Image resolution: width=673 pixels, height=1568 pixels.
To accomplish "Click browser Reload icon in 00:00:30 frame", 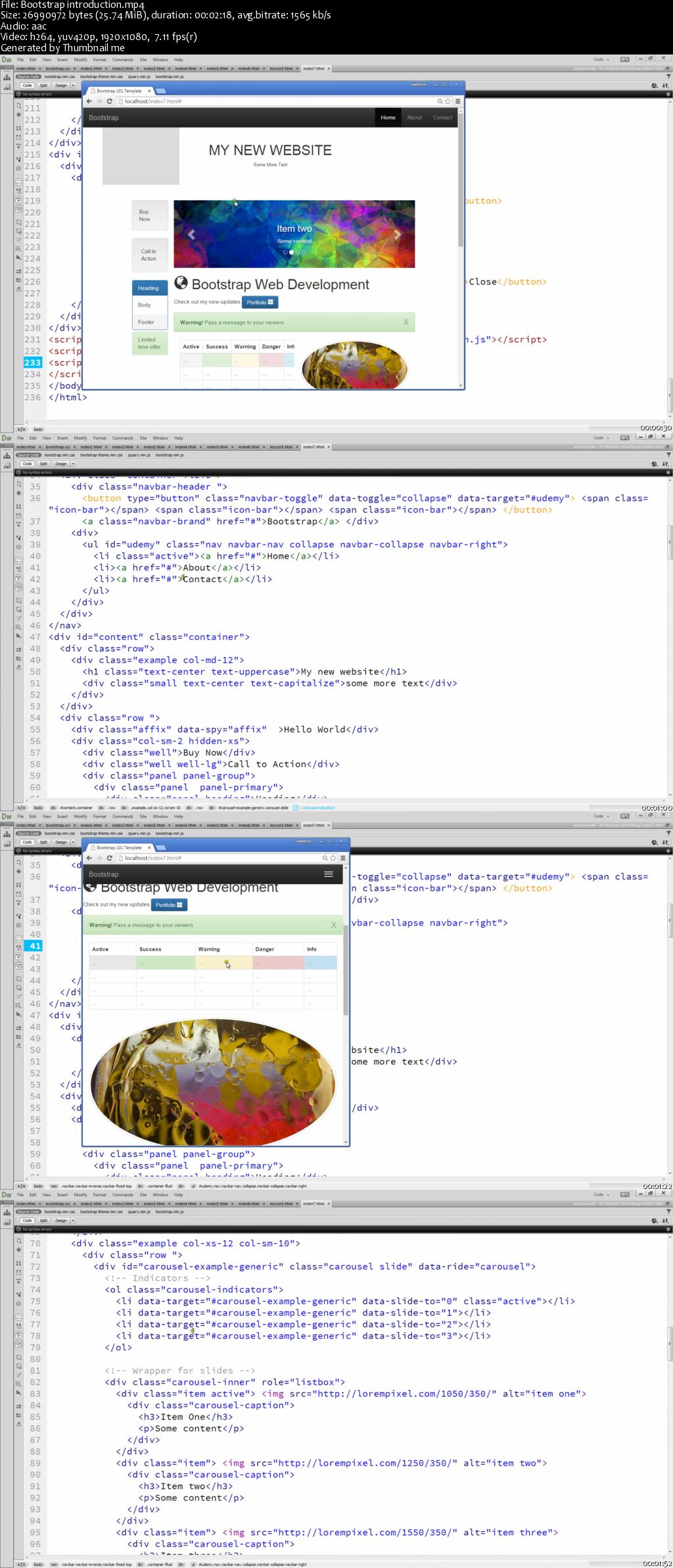I will 109,101.
